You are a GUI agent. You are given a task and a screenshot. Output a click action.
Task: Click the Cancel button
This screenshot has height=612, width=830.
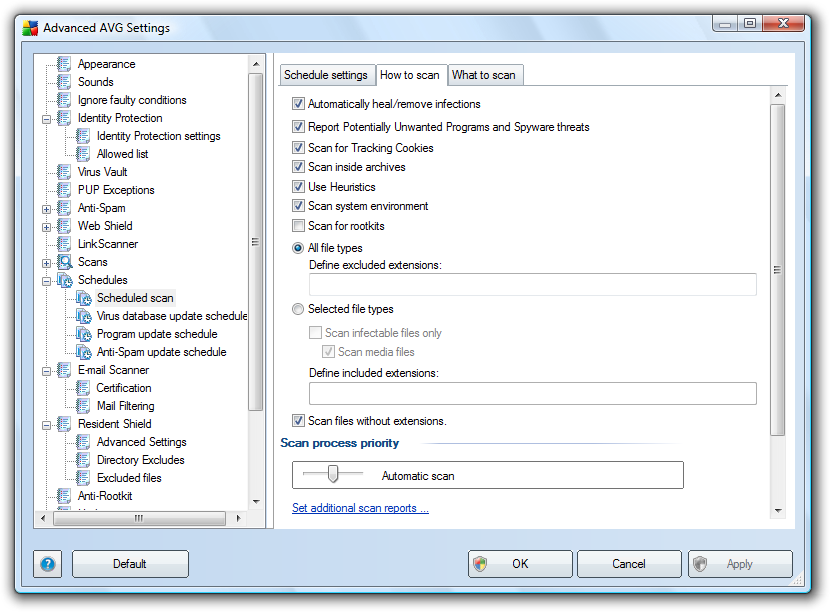(629, 564)
